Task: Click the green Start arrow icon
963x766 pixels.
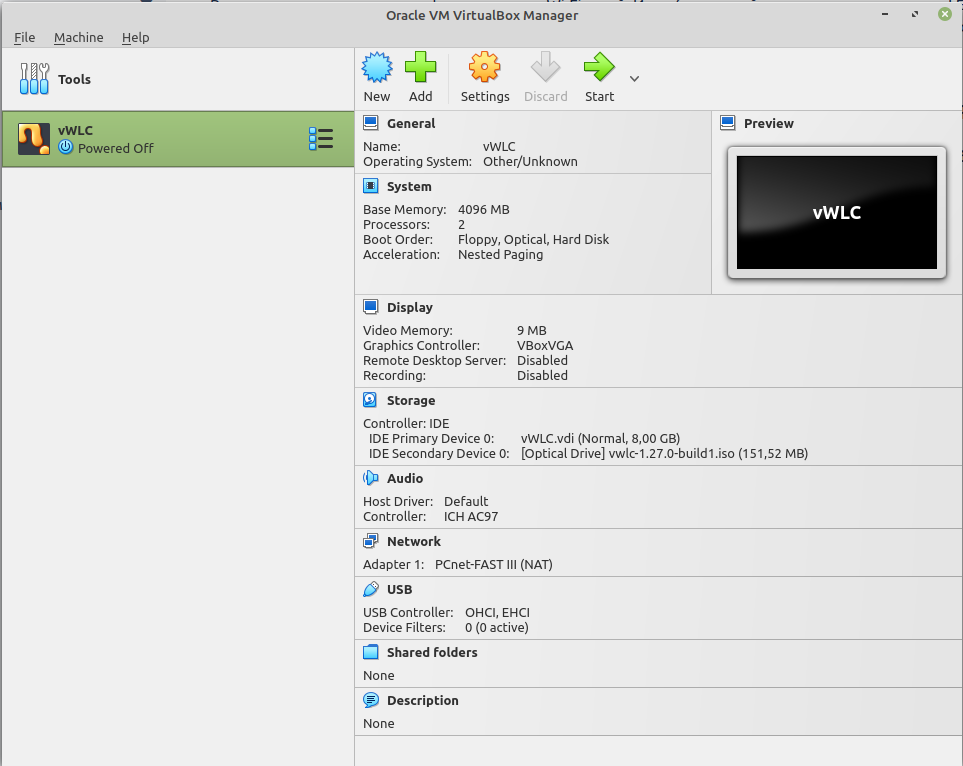Action: coord(599,68)
